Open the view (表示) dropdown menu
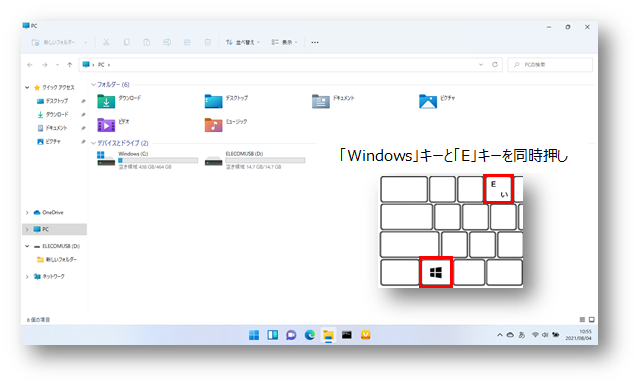Screen dimensions: 640x387 (284, 42)
